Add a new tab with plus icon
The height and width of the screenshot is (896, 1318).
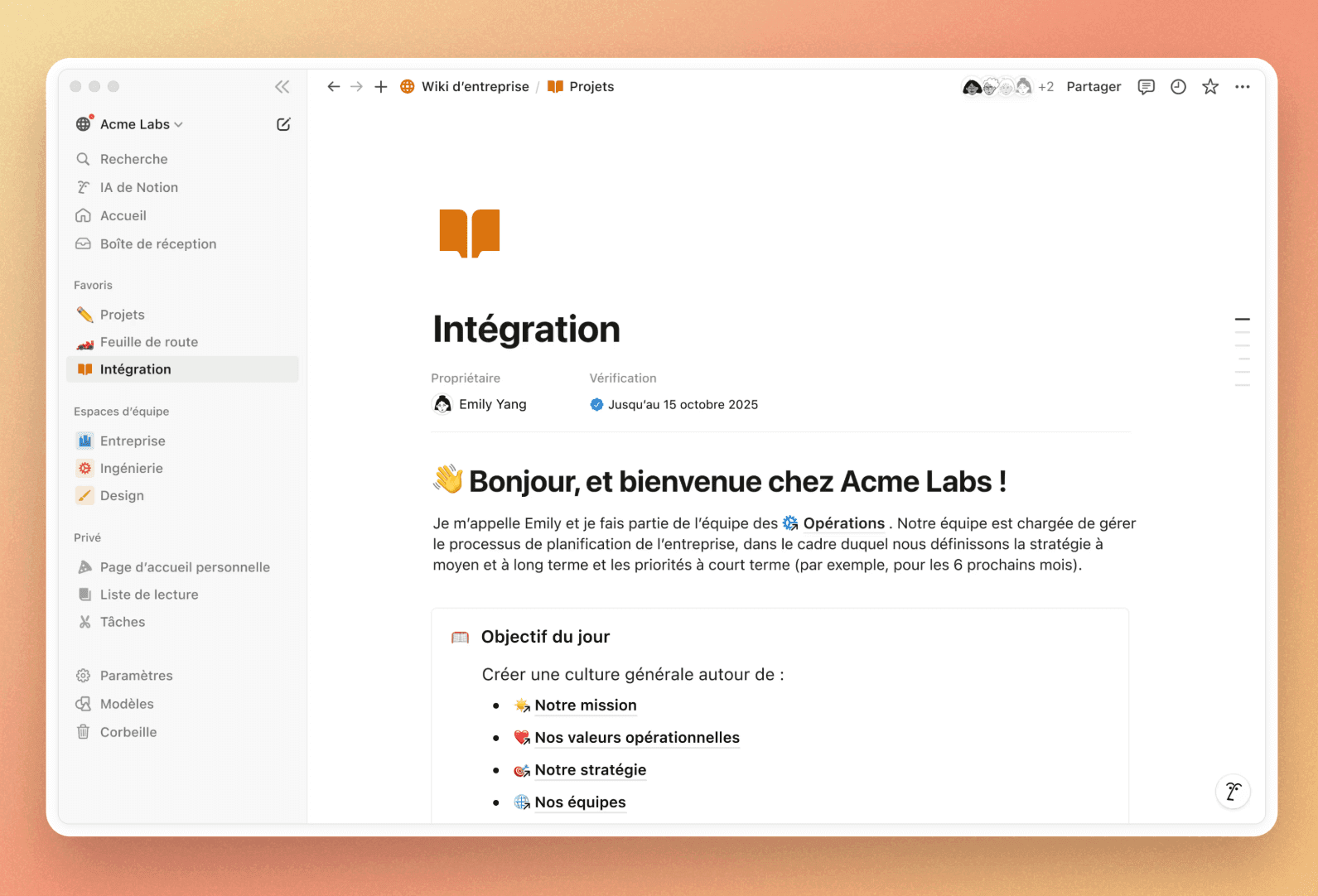click(381, 87)
